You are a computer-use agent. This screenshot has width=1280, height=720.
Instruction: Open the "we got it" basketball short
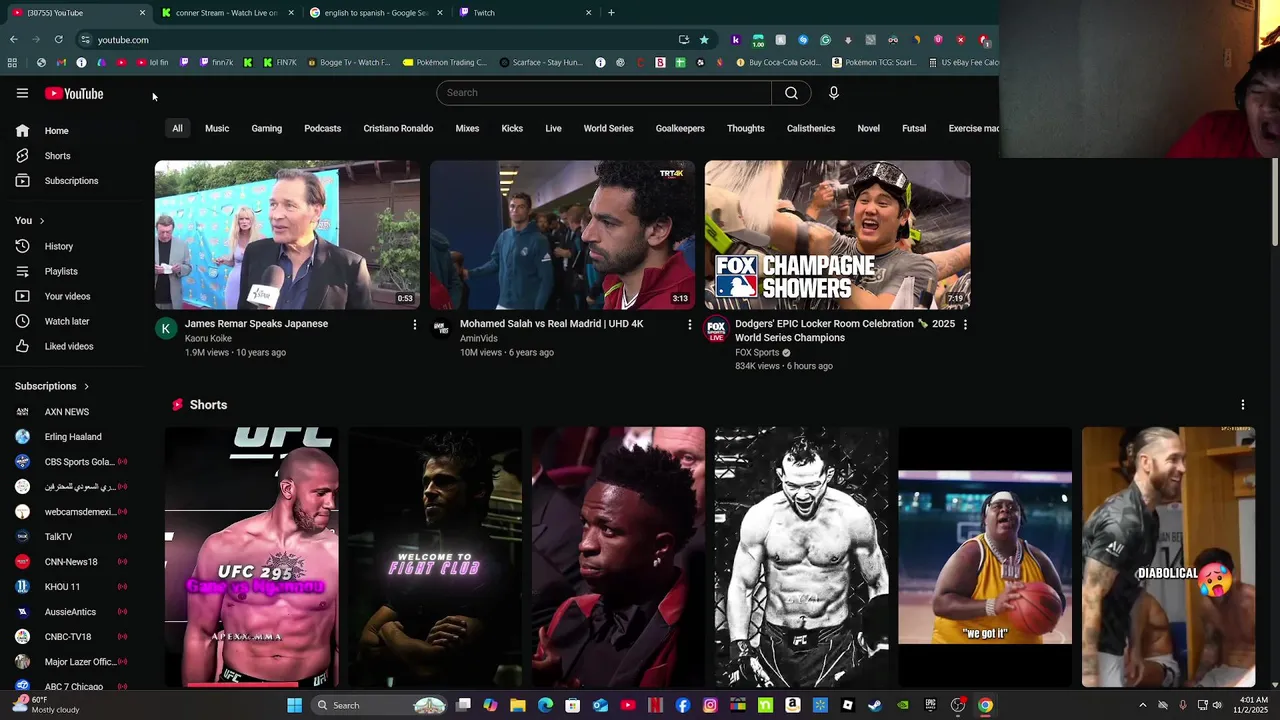985,557
